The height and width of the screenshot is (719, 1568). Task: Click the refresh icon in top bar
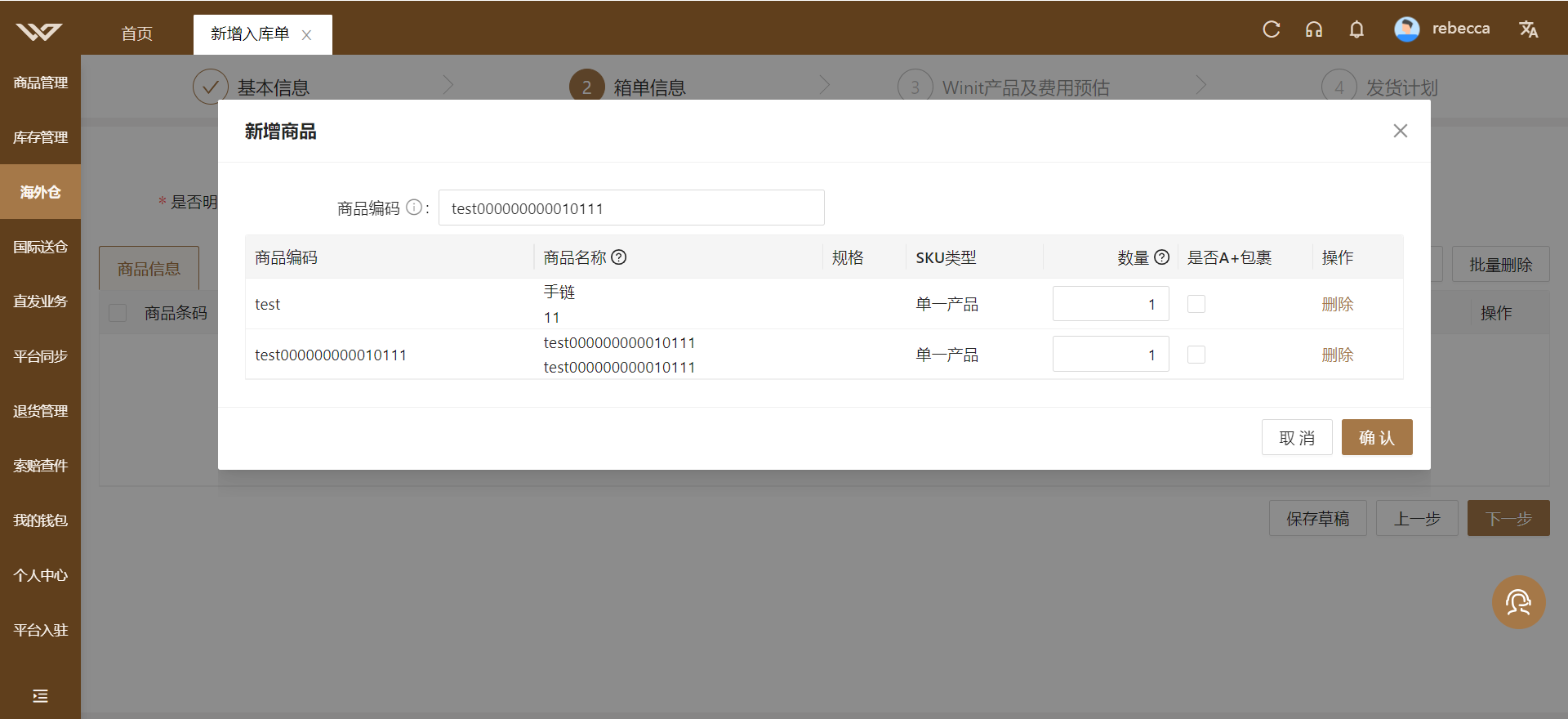click(1272, 29)
